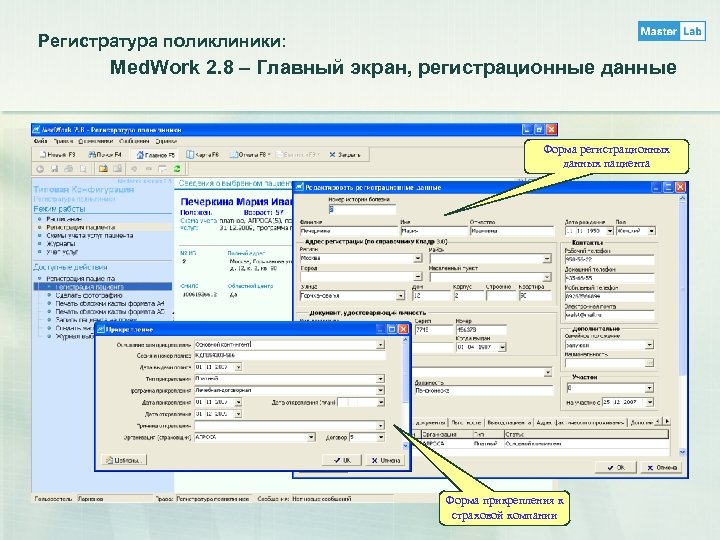
Task: Click 'Отмена' in the Прикрепление dialog
Action: [x=385, y=460]
